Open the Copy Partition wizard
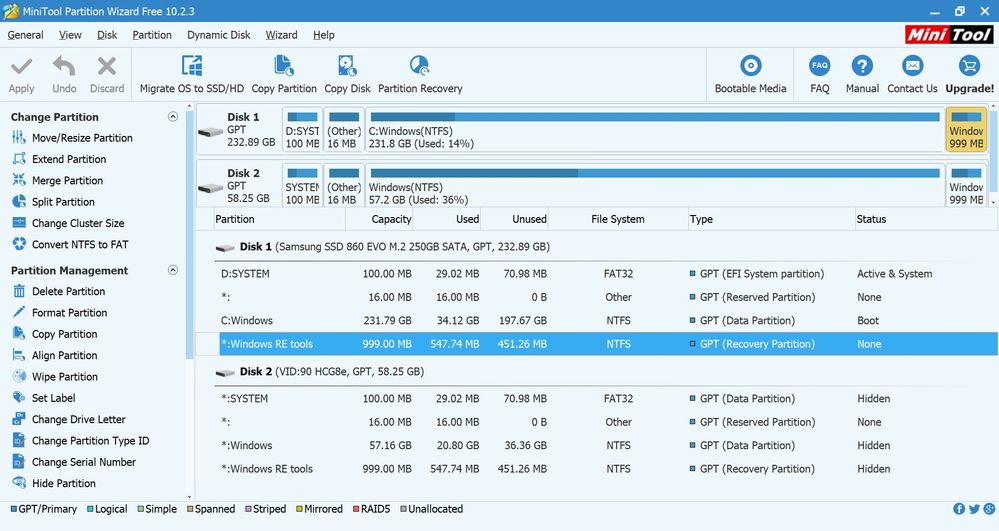999x531 pixels. [x=284, y=67]
